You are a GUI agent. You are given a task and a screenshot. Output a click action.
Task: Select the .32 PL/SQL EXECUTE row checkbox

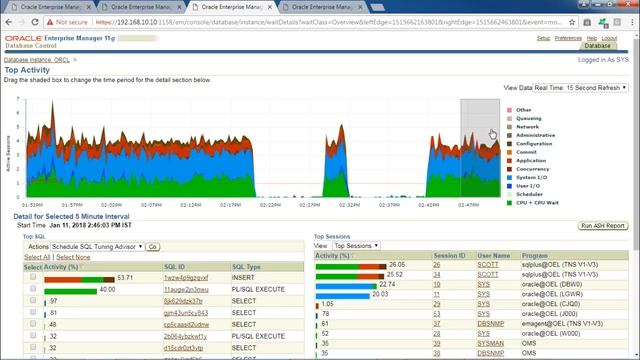click(33, 336)
